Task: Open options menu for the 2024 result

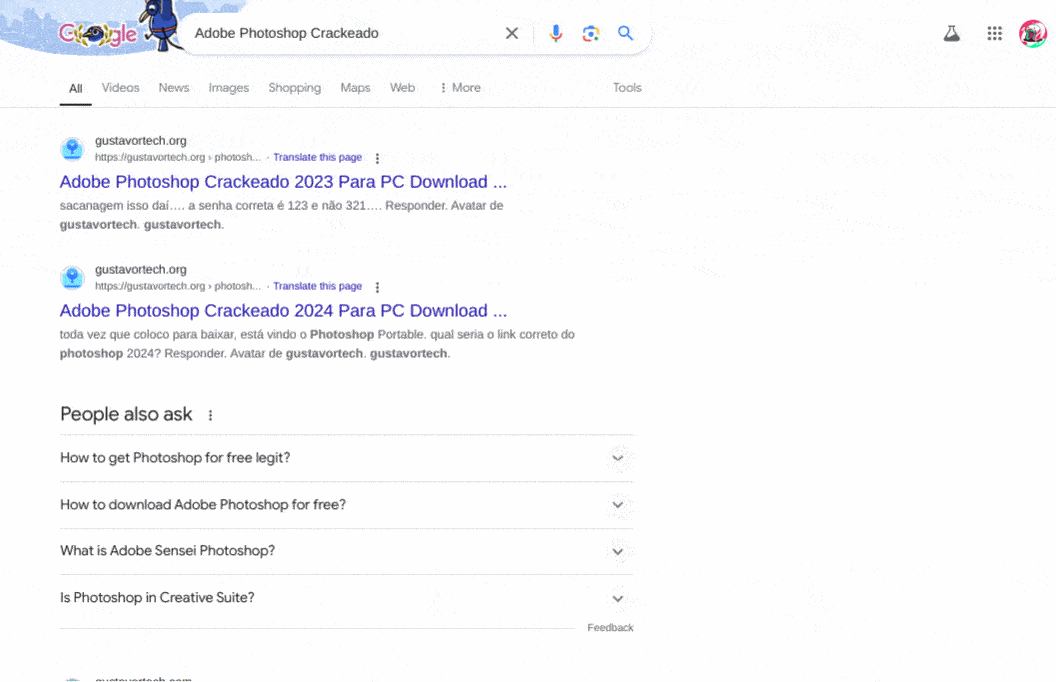Action: click(377, 287)
